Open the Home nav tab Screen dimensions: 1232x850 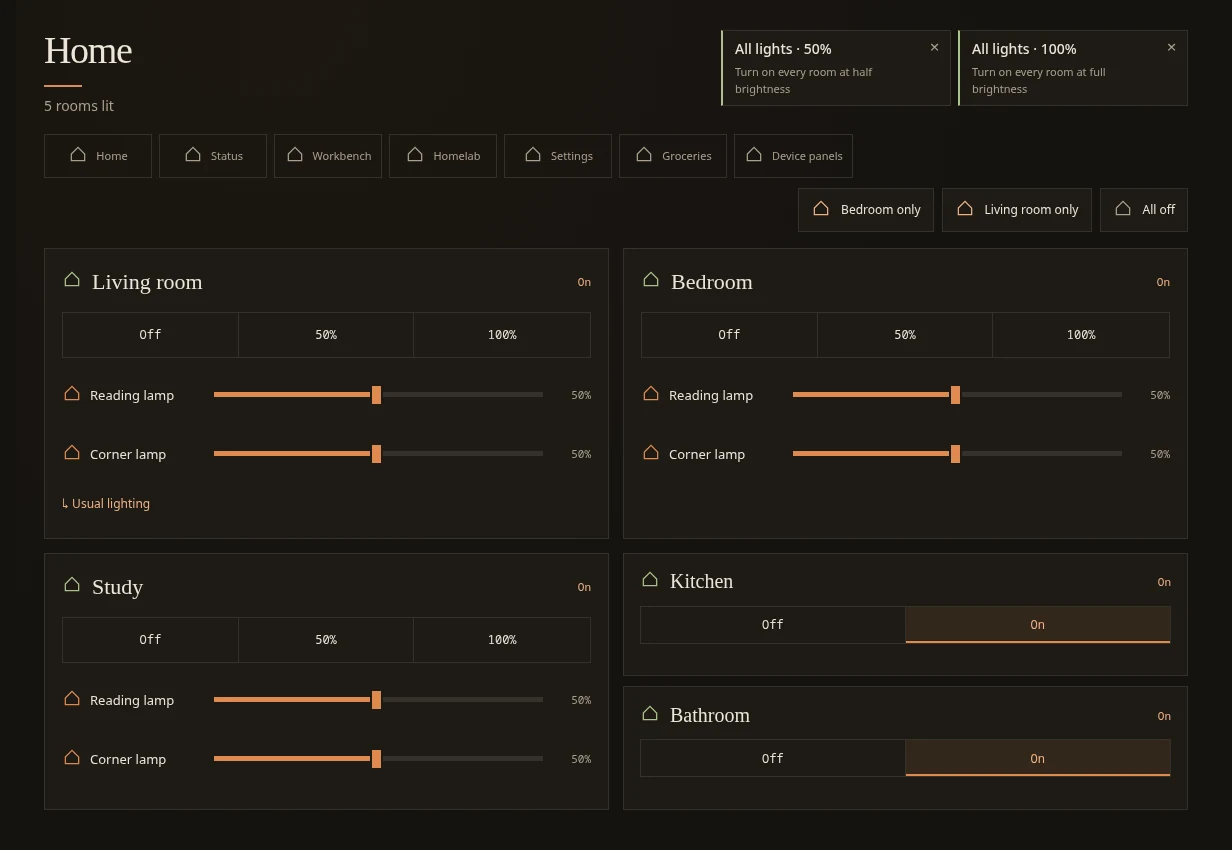tap(98, 156)
